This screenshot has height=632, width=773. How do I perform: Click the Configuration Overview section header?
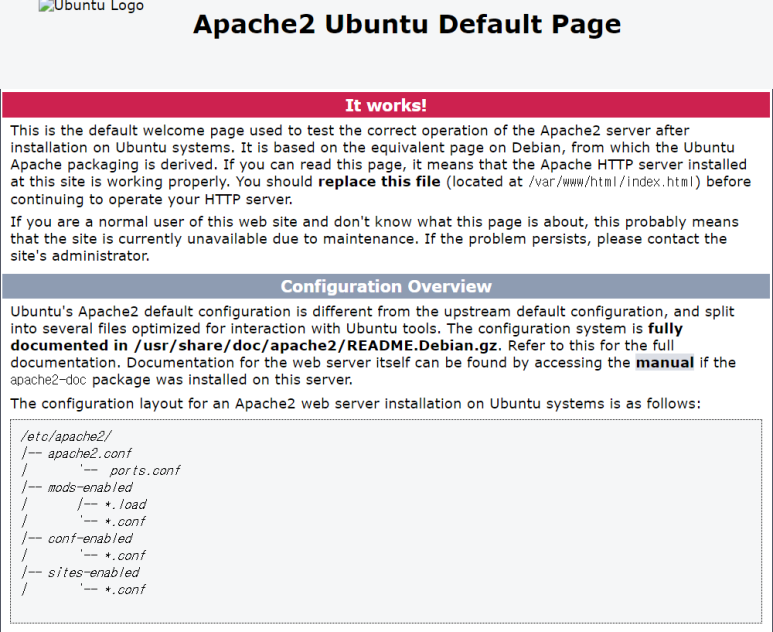pyautogui.click(x=386, y=286)
